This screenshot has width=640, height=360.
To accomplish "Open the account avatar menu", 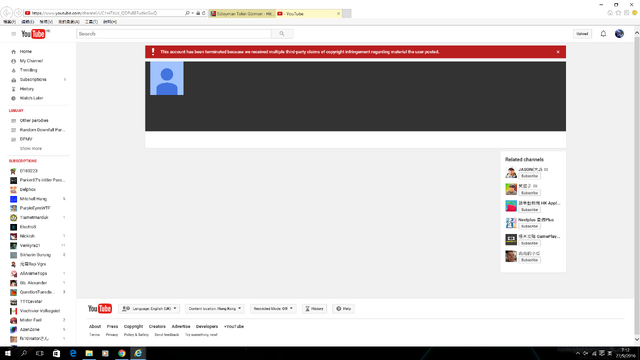I will 619,34.
